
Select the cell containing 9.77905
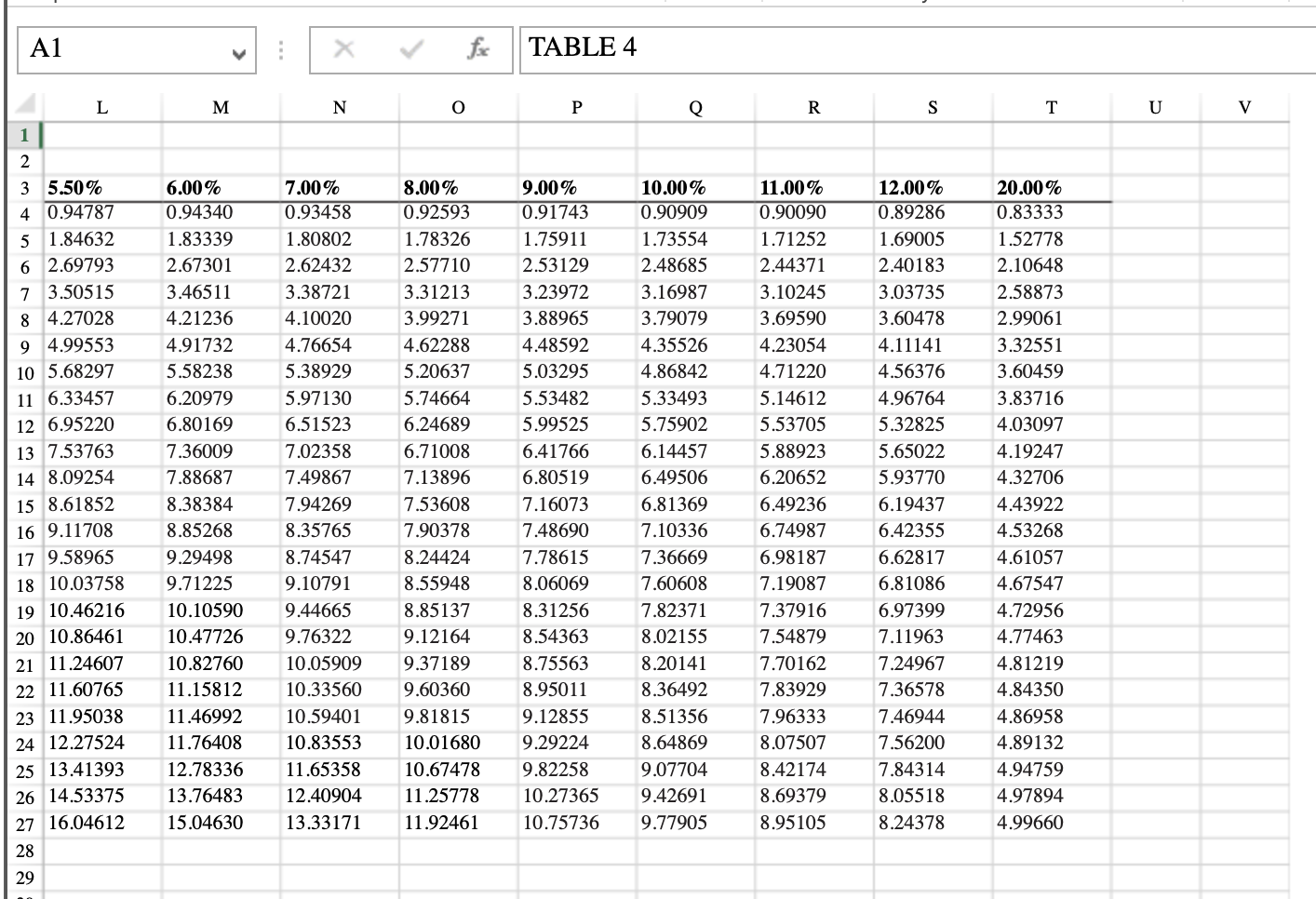(694, 824)
